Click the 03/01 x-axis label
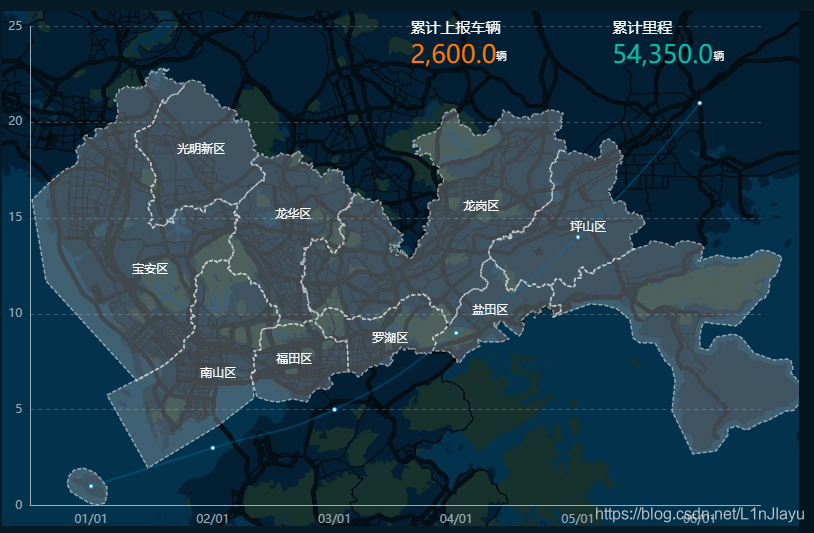Image resolution: width=814 pixels, height=533 pixels. coord(334,518)
